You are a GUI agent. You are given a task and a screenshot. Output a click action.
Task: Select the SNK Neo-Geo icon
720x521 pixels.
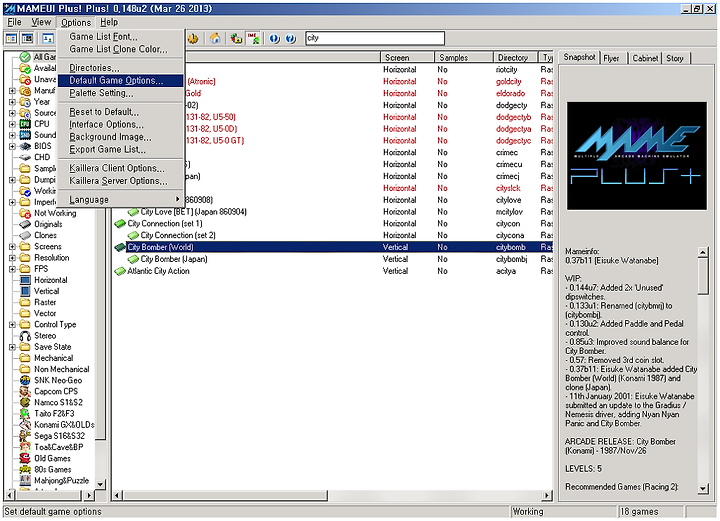click(25, 381)
